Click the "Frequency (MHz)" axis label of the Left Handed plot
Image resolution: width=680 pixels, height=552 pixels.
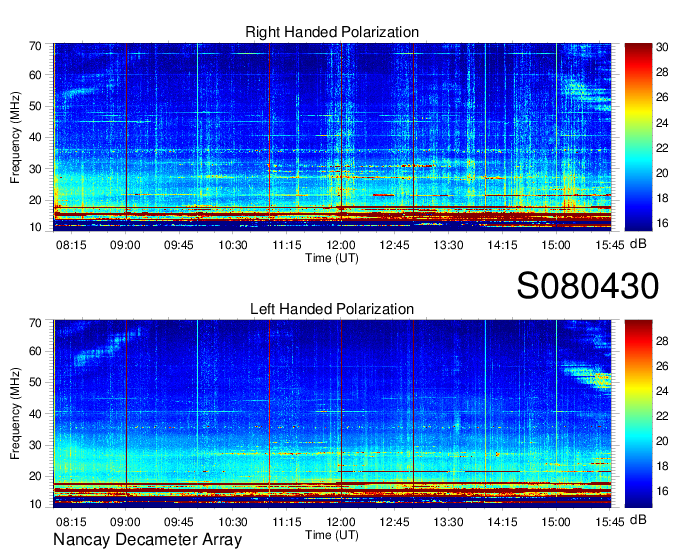click(15, 414)
